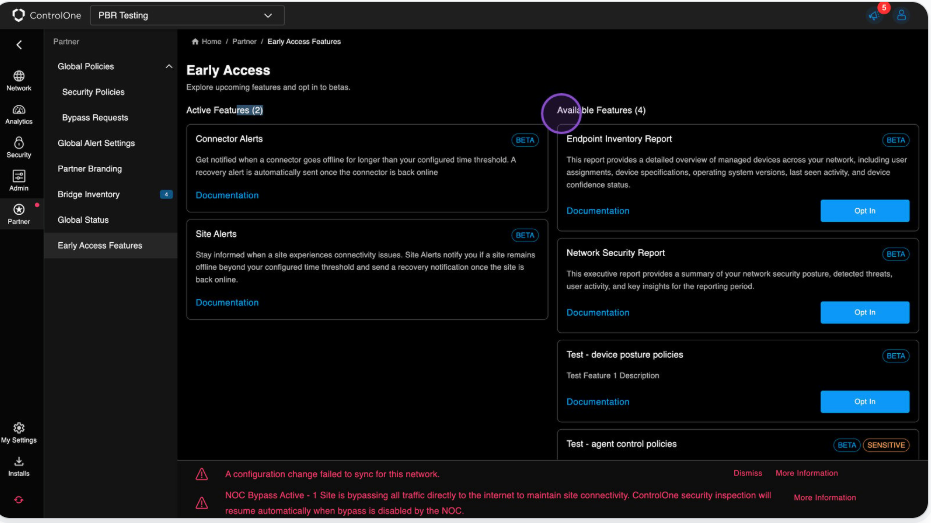Open the Installs download icon
931x523 pixels.
19,461
